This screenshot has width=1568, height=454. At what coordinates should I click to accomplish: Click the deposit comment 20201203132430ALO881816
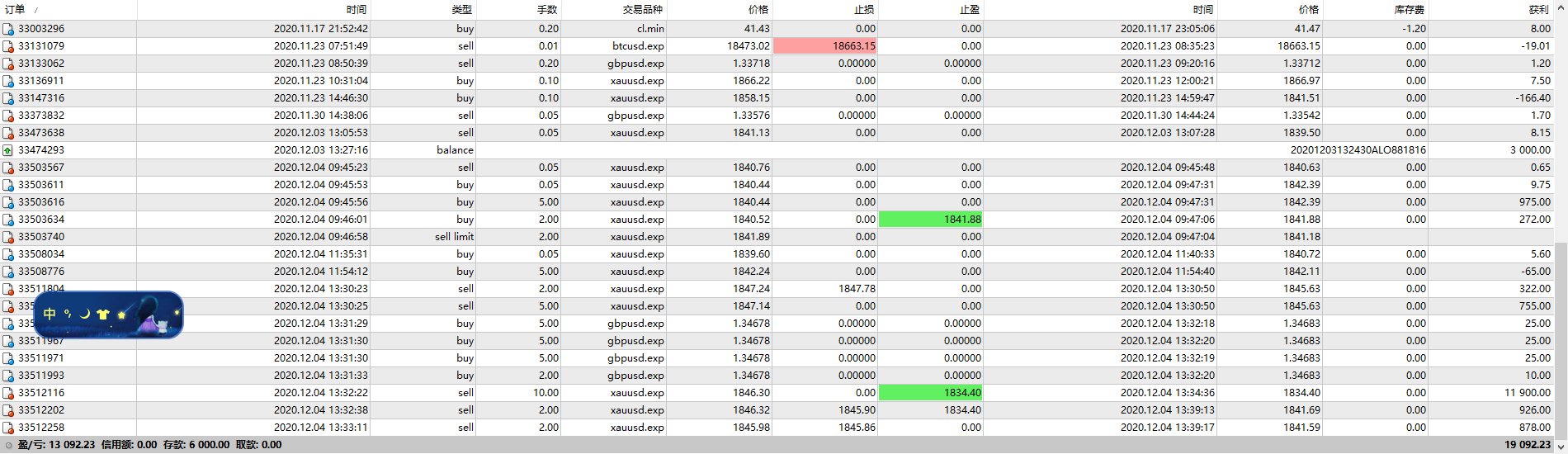pyautogui.click(x=1358, y=150)
